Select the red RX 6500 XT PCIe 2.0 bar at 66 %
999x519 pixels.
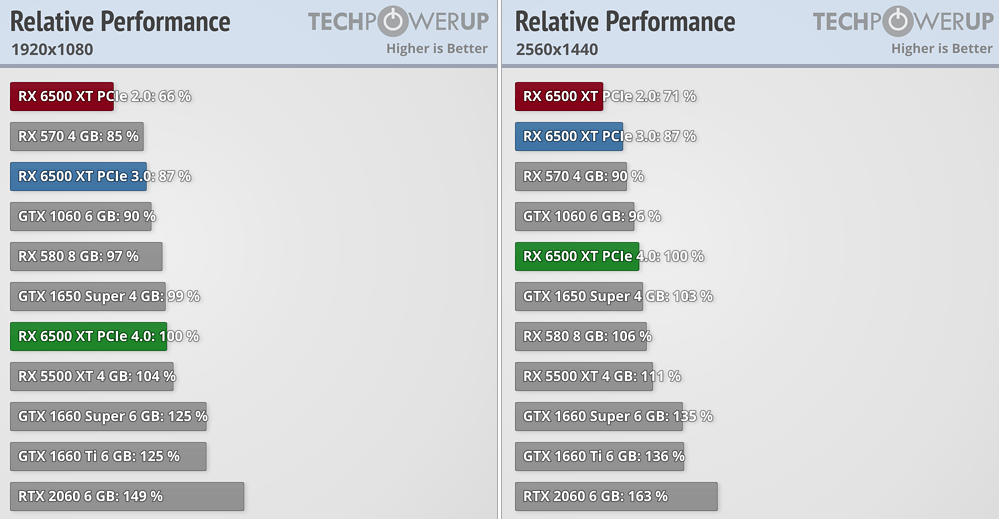pyautogui.click(x=62, y=96)
